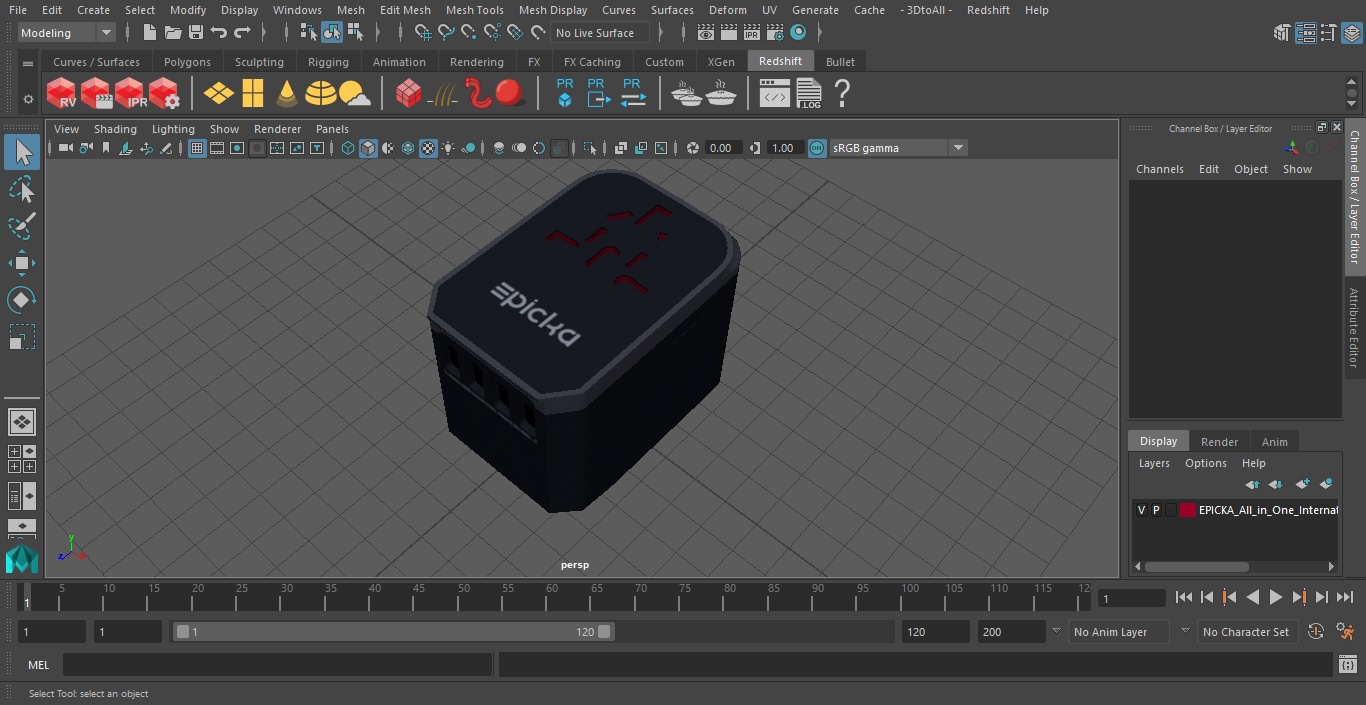Create Redshift dome light shelf icon
The width and height of the screenshot is (1366, 705).
(x=321, y=94)
